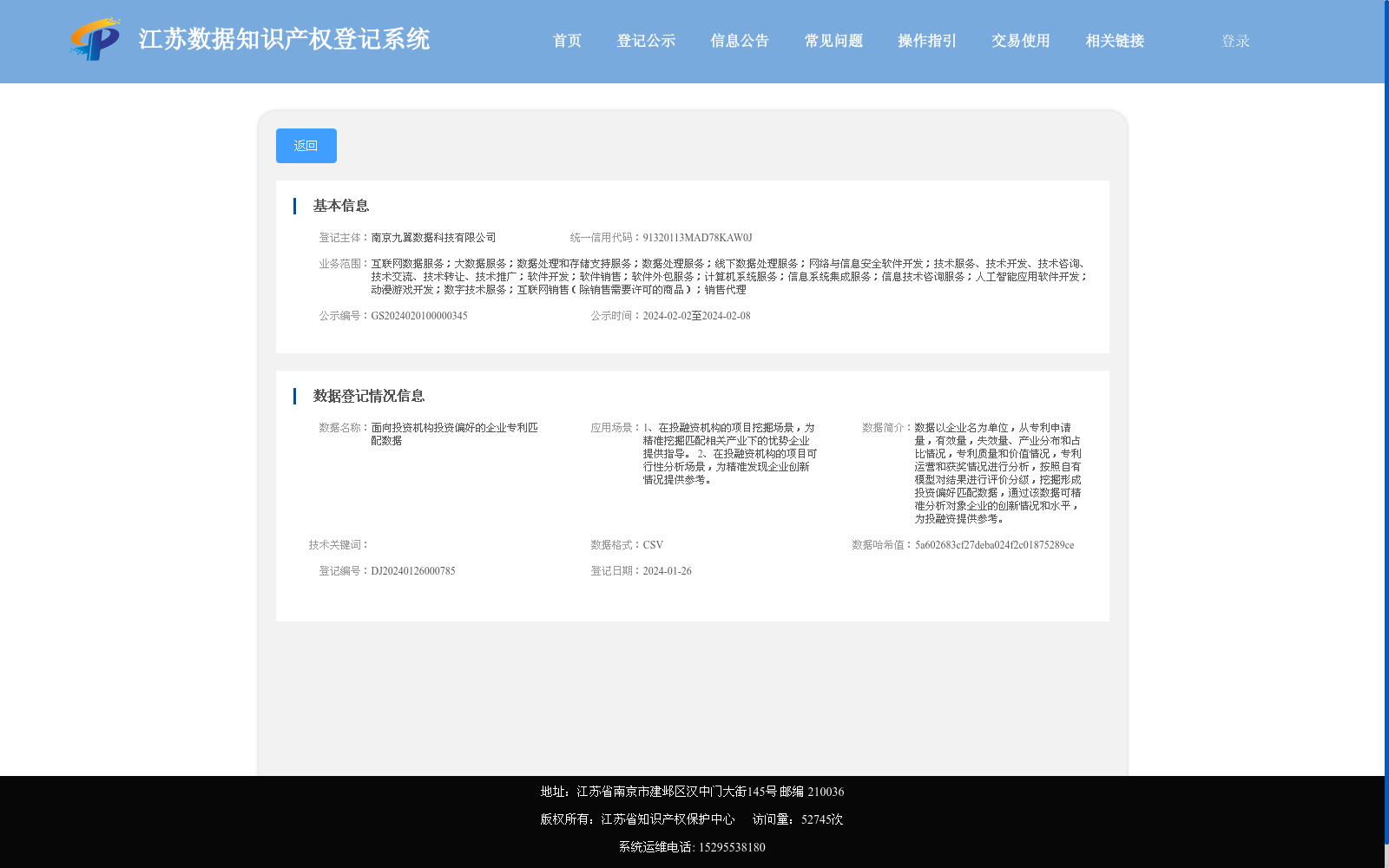Click the 登录 login link
The height and width of the screenshot is (868, 1389).
pyautogui.click(x=1235, y=41)
